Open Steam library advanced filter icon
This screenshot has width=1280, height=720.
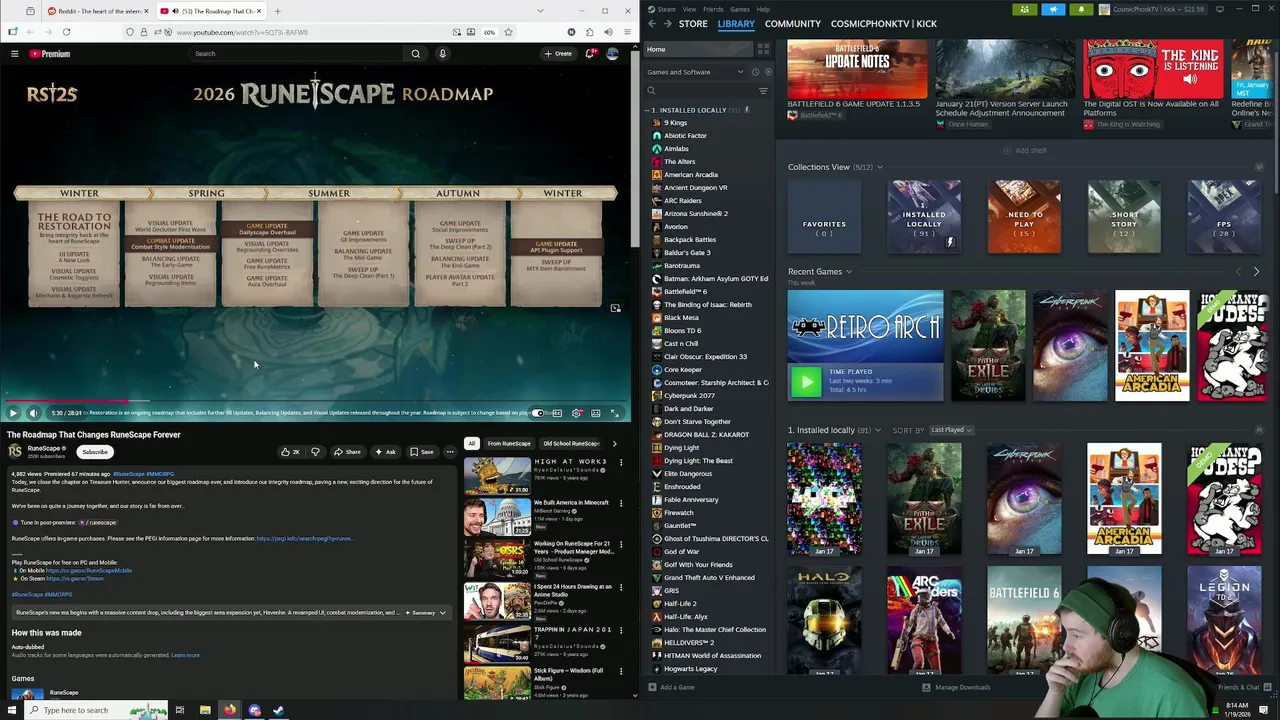[763, 91]
